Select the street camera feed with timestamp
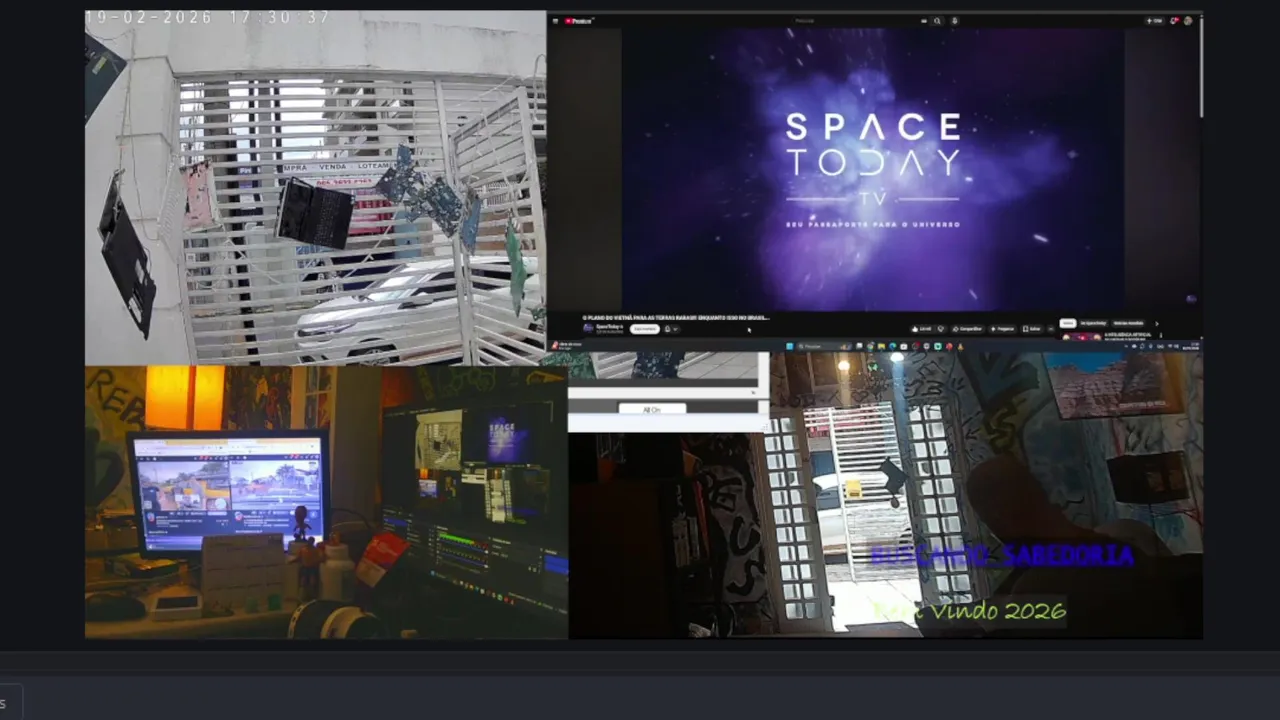The height and width of the screenshot is (720, 1280). tap(316, 188)
